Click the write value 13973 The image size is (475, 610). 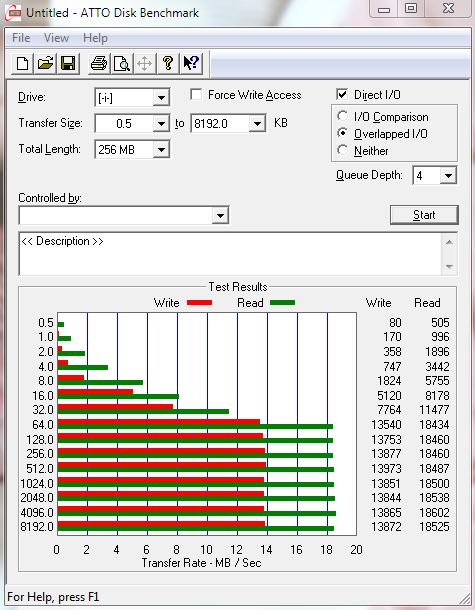(x=386, y=468)
